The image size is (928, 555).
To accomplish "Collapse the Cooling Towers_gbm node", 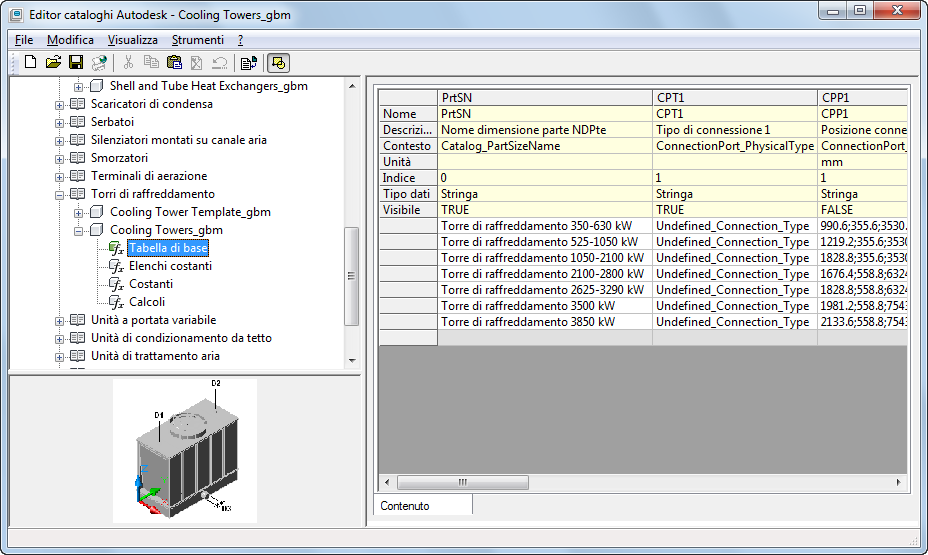I will pos(78,231).
